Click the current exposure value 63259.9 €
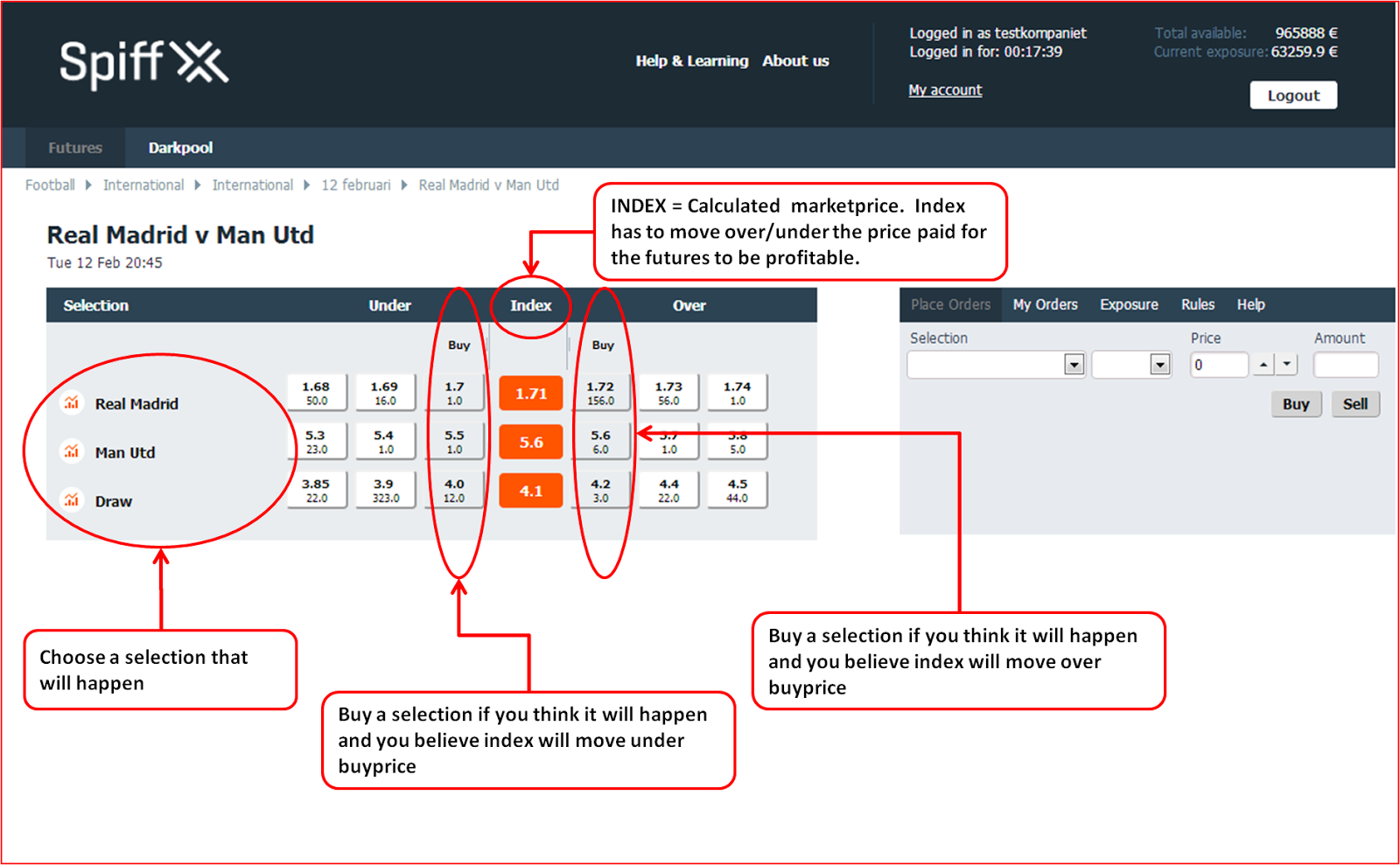 [x=1305, y=52]
